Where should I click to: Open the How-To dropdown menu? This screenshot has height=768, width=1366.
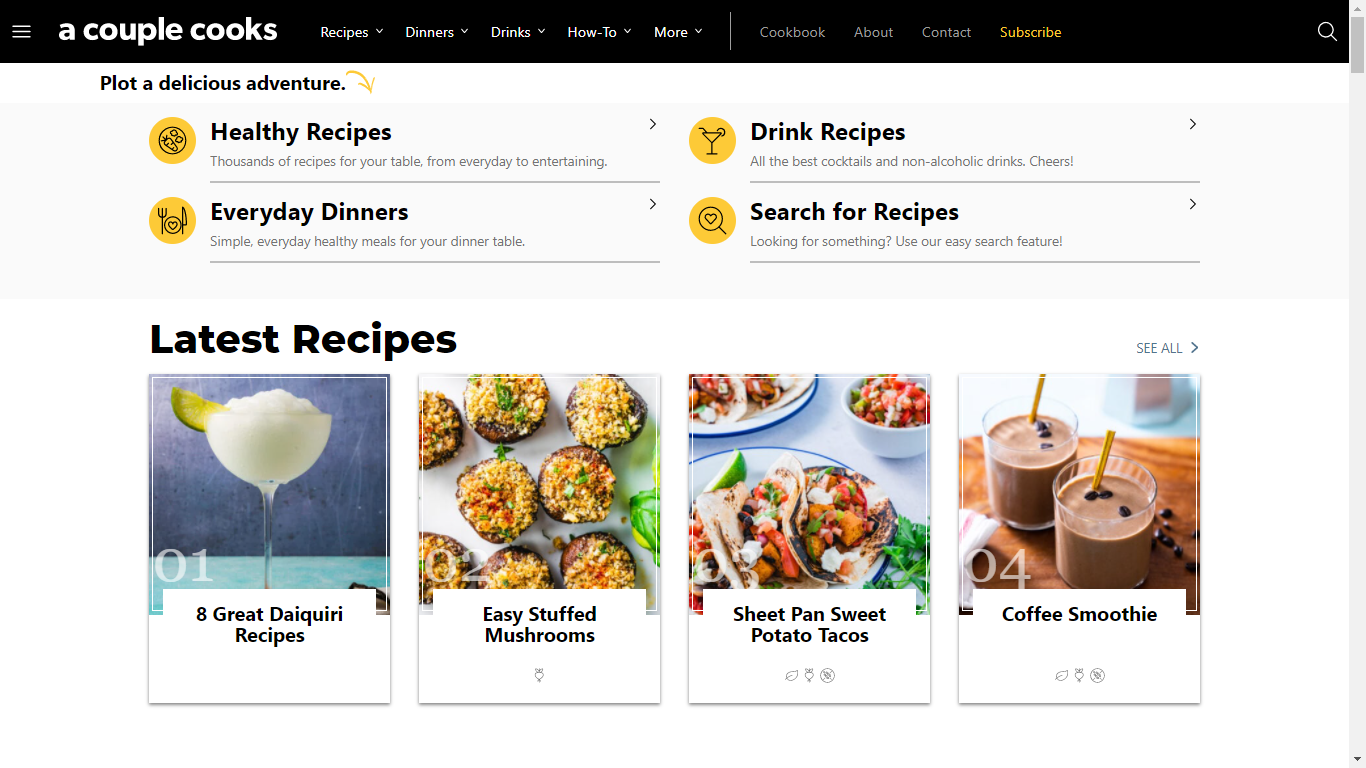600,32
